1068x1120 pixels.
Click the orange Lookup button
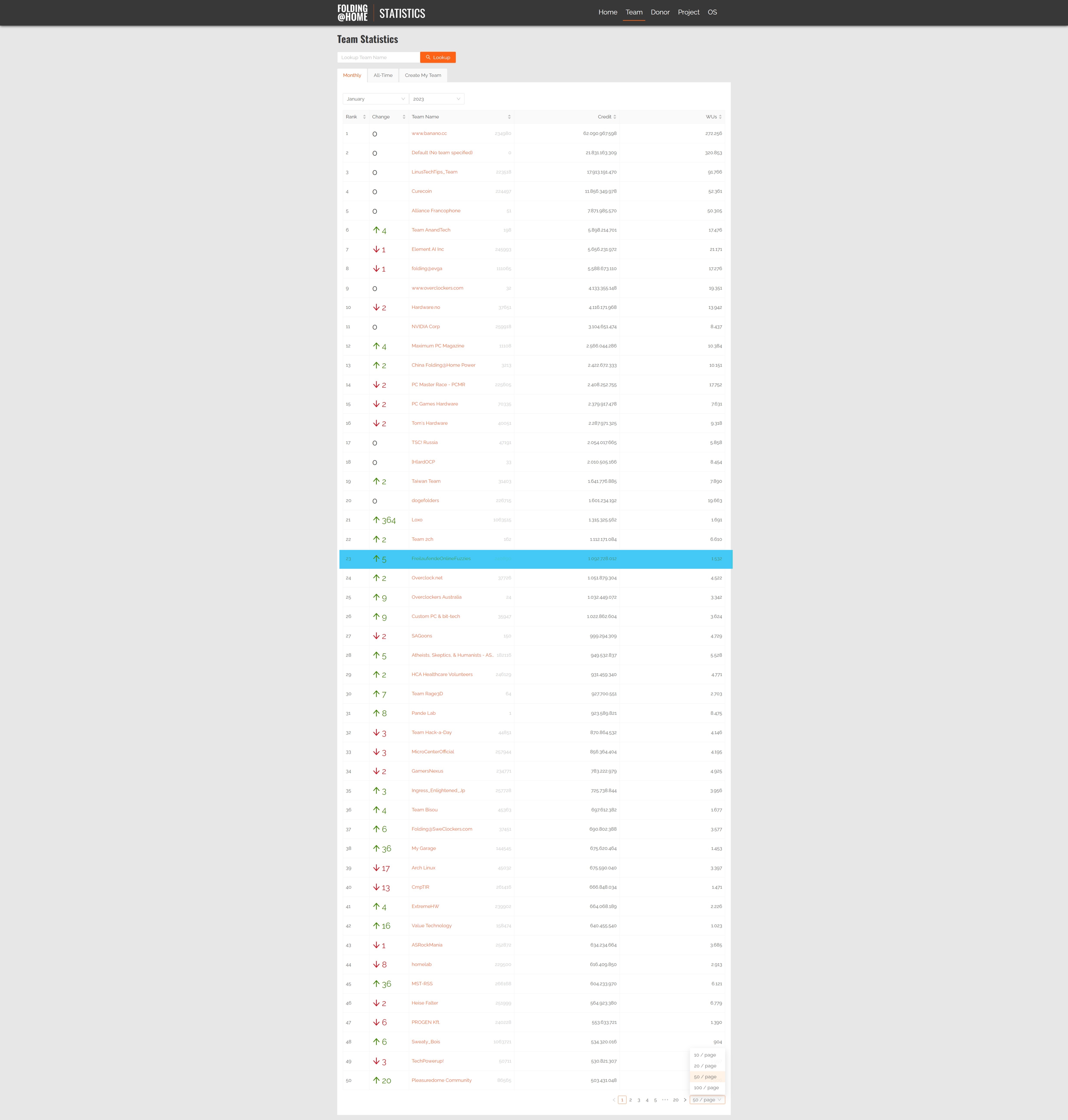pyautogui.click(x=438, y=57)
